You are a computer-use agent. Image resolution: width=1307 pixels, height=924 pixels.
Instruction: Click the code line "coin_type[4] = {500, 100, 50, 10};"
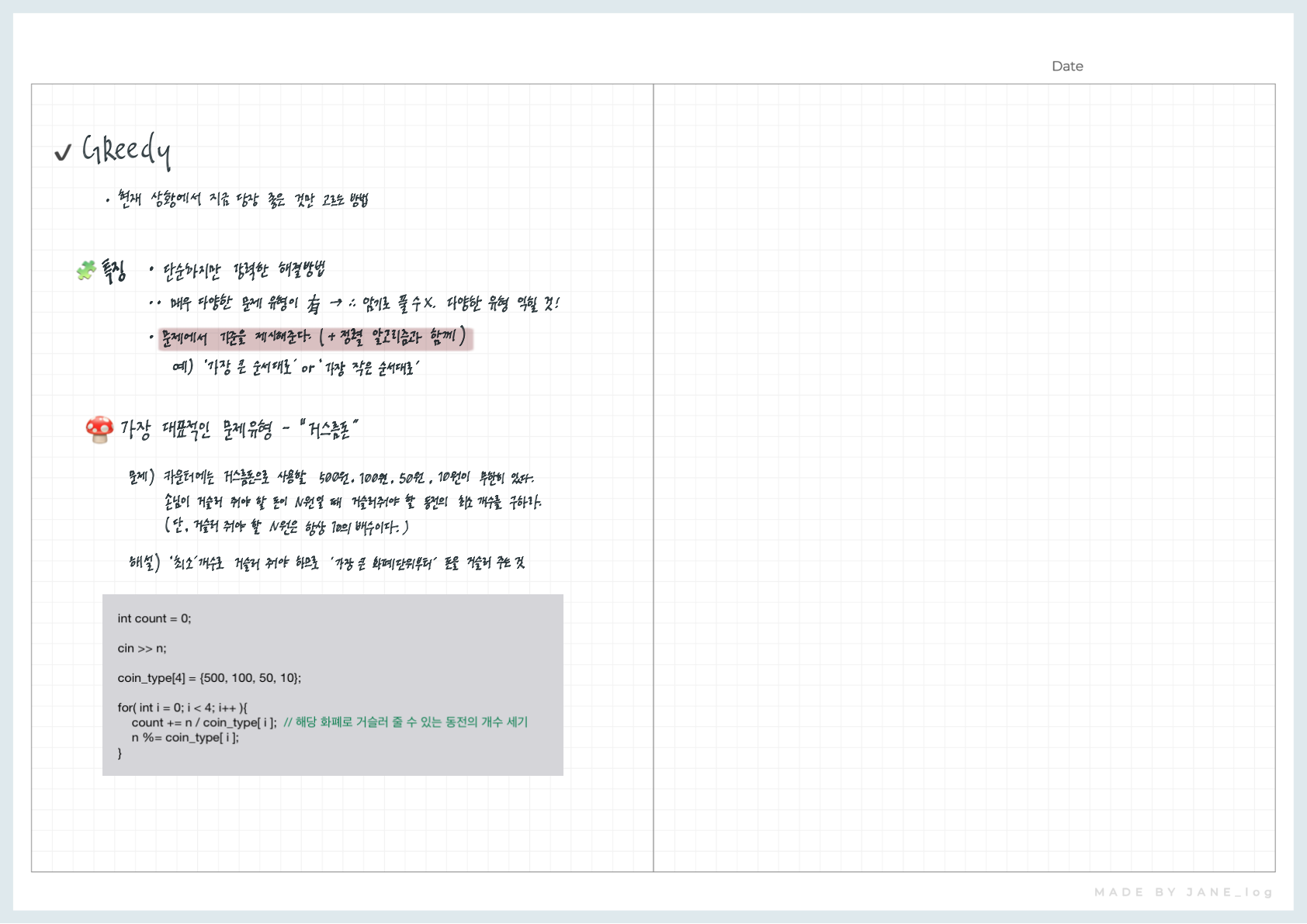pyautogui.click(x=210, y=678)
